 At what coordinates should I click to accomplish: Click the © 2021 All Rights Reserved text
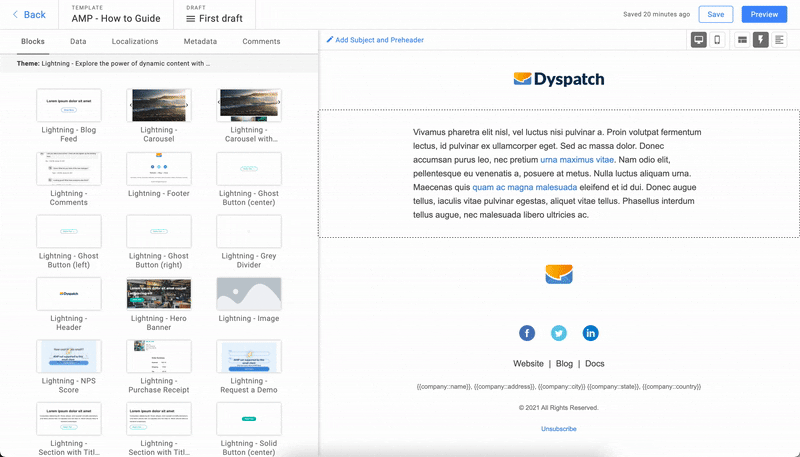point(559,408)
